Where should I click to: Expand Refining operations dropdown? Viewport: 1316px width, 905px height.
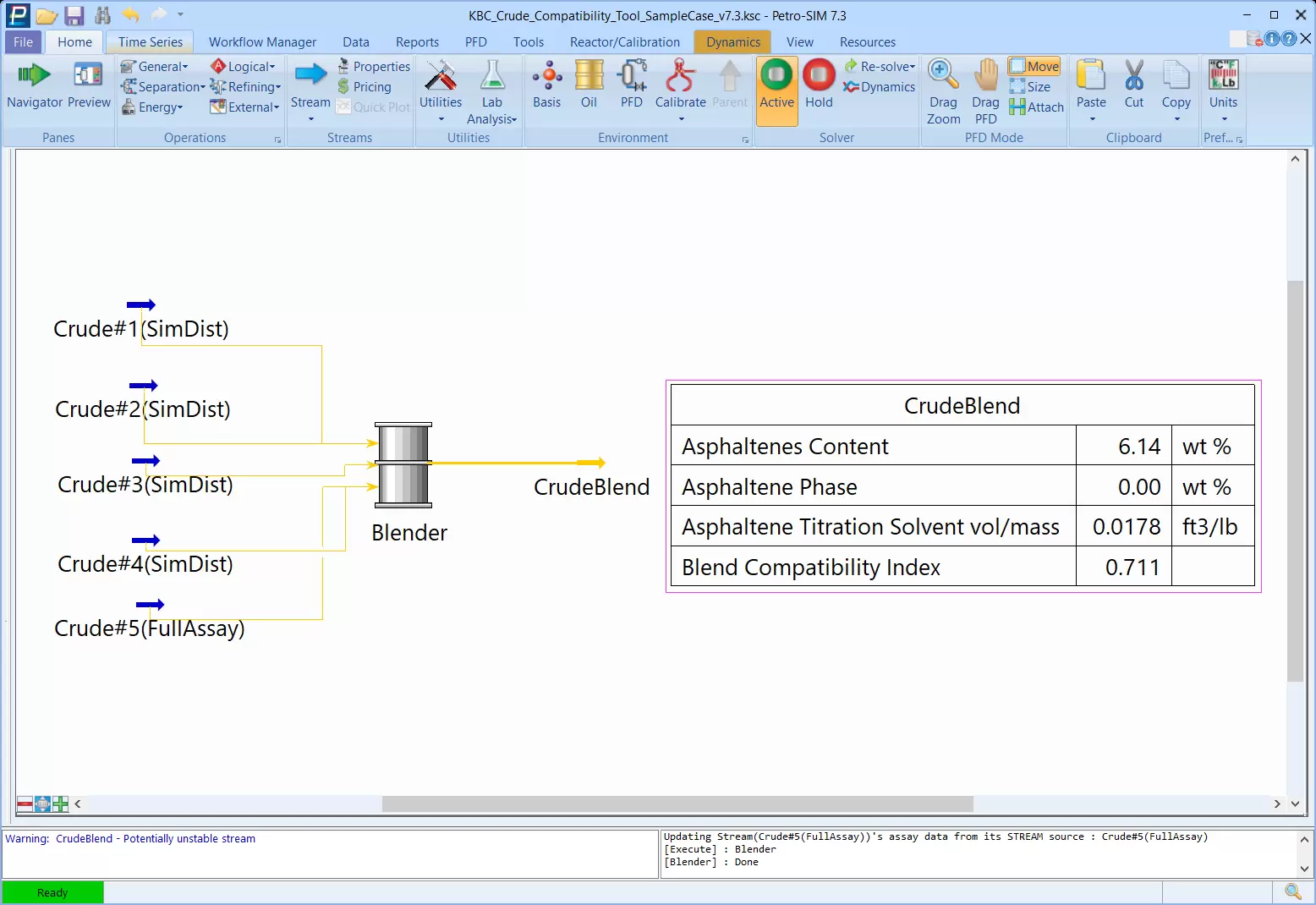coord(246,86)
